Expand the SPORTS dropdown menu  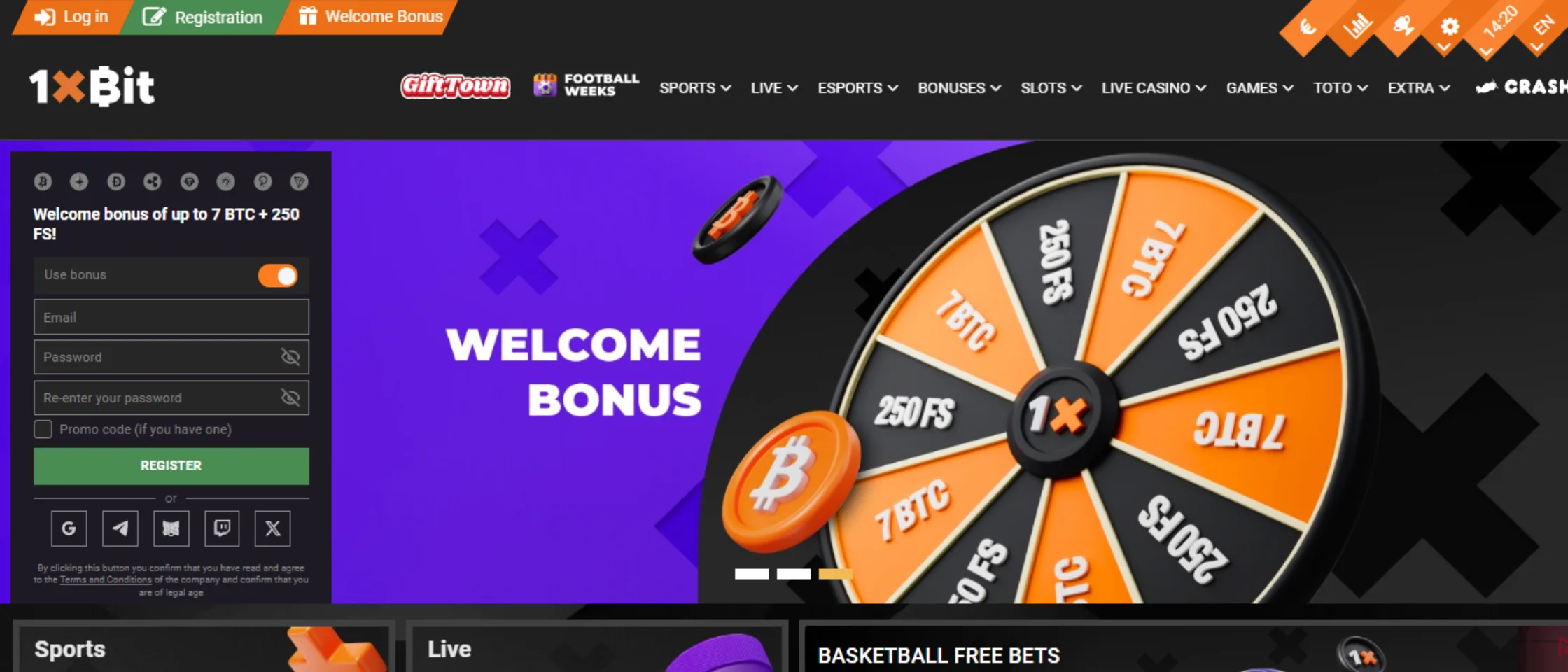pyautogui.click(x=695, y=88)
